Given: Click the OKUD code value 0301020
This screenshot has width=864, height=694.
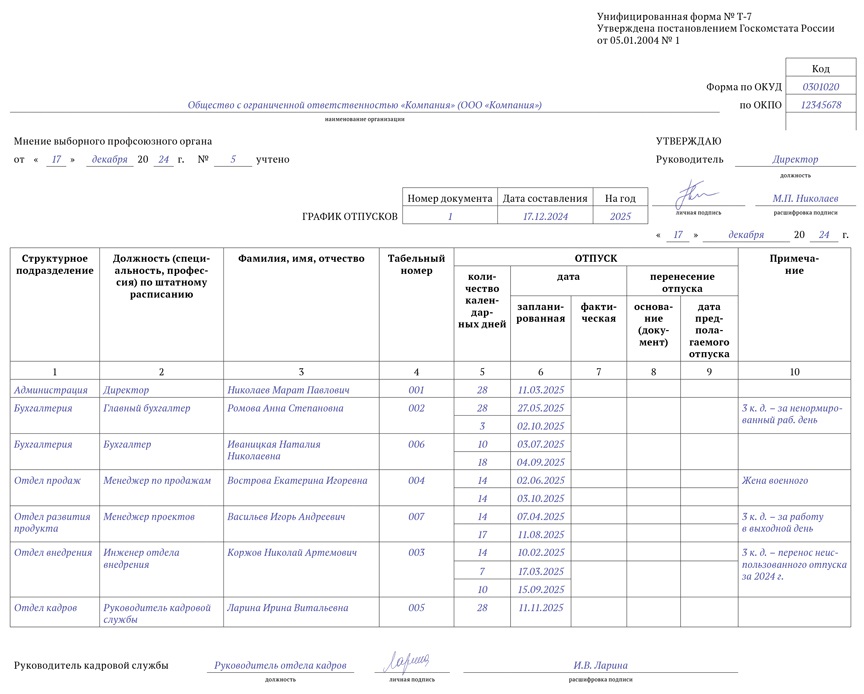Looking at the screenshot, I should click(821, 87).
